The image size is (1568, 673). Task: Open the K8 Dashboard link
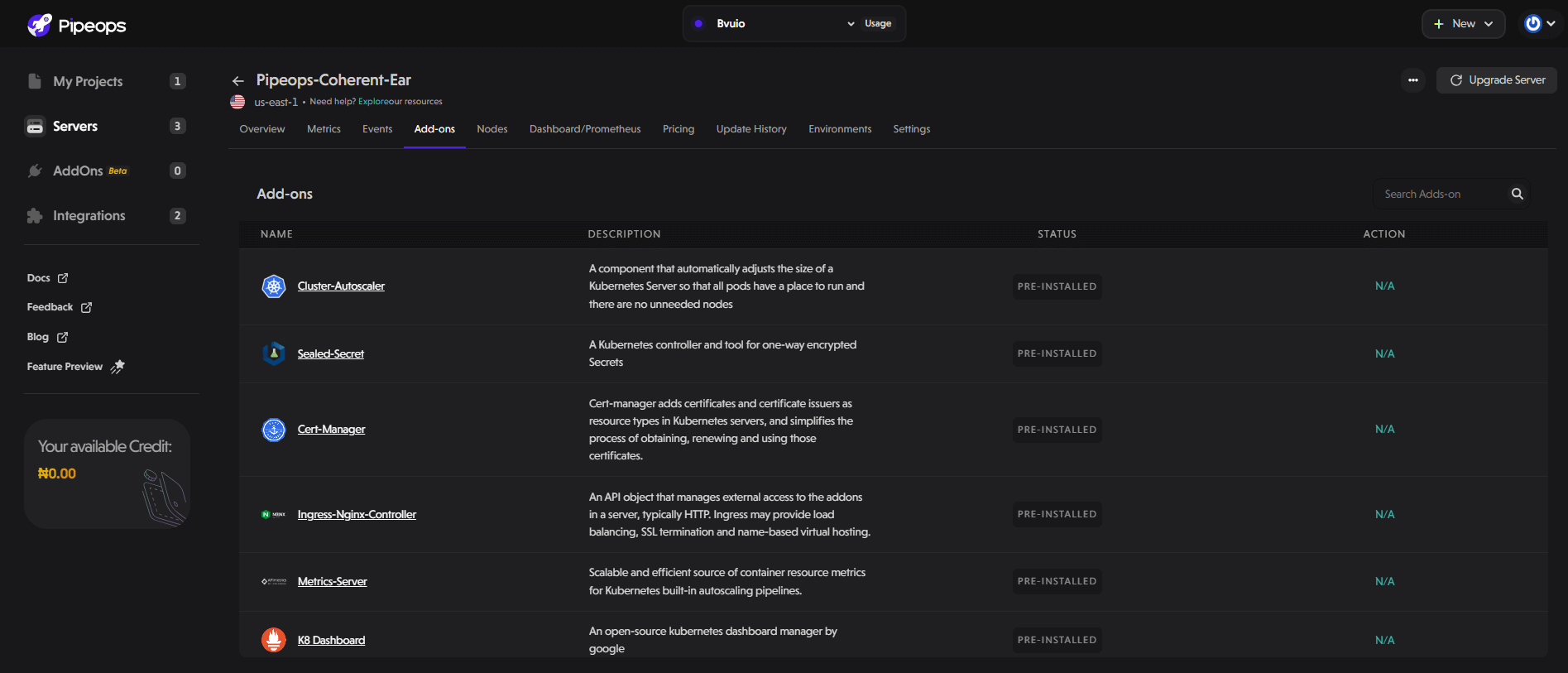coord(331,640)
